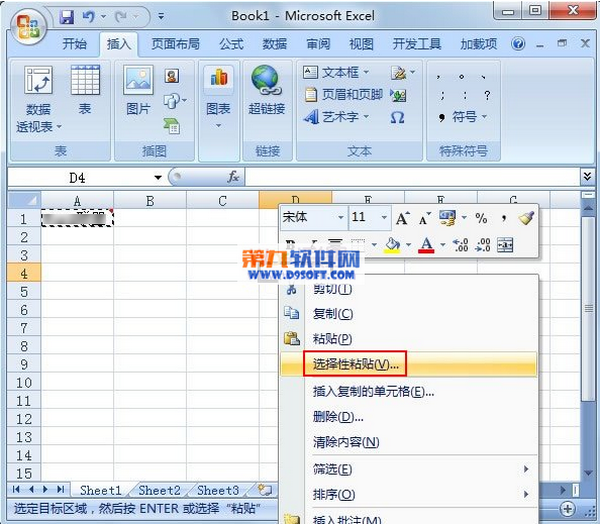Insert a Table (表) icon
This screenshot has width=600, height=524.
[x=85, y=90]
